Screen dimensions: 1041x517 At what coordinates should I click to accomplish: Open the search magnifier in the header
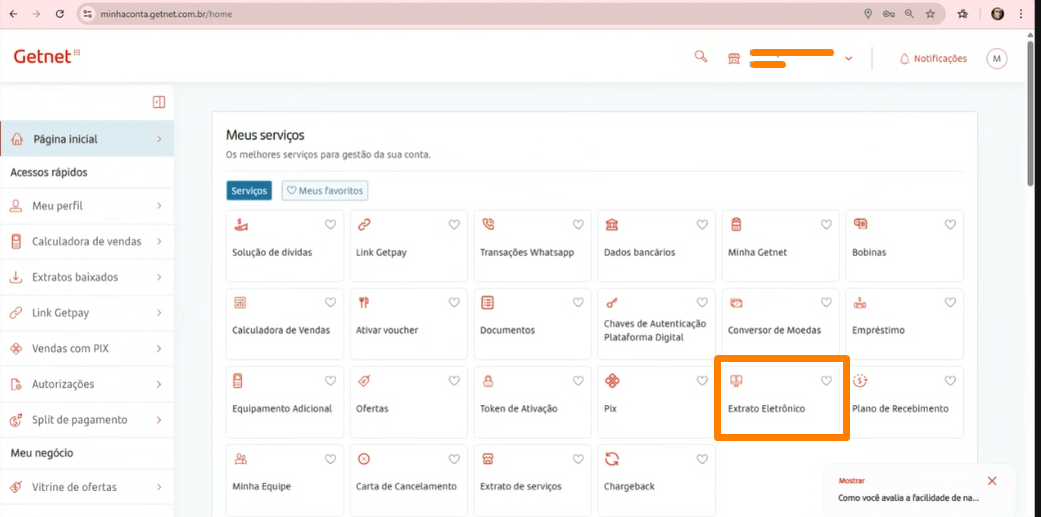[700, 56]
